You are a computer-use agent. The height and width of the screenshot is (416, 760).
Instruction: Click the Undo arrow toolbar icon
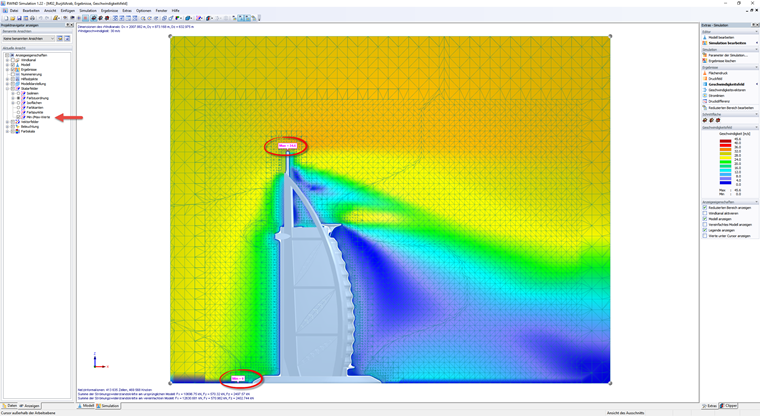(x=40, y=18)
